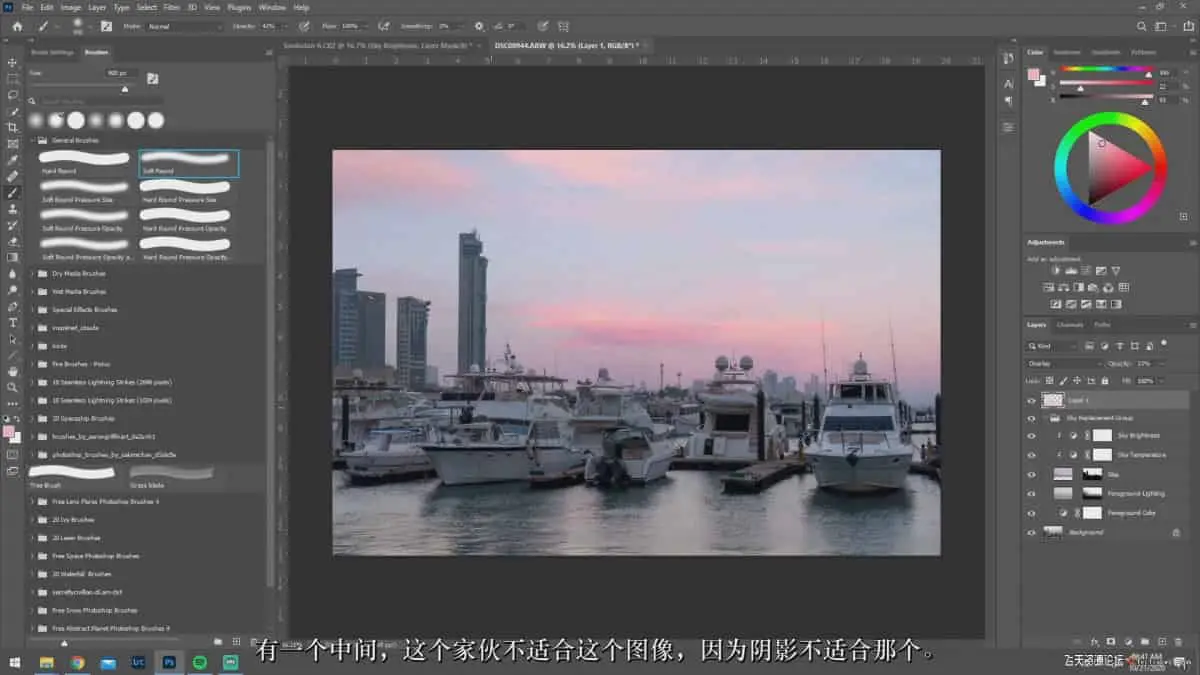
Task: Open the Filter menu
Action: pos(172,7)
